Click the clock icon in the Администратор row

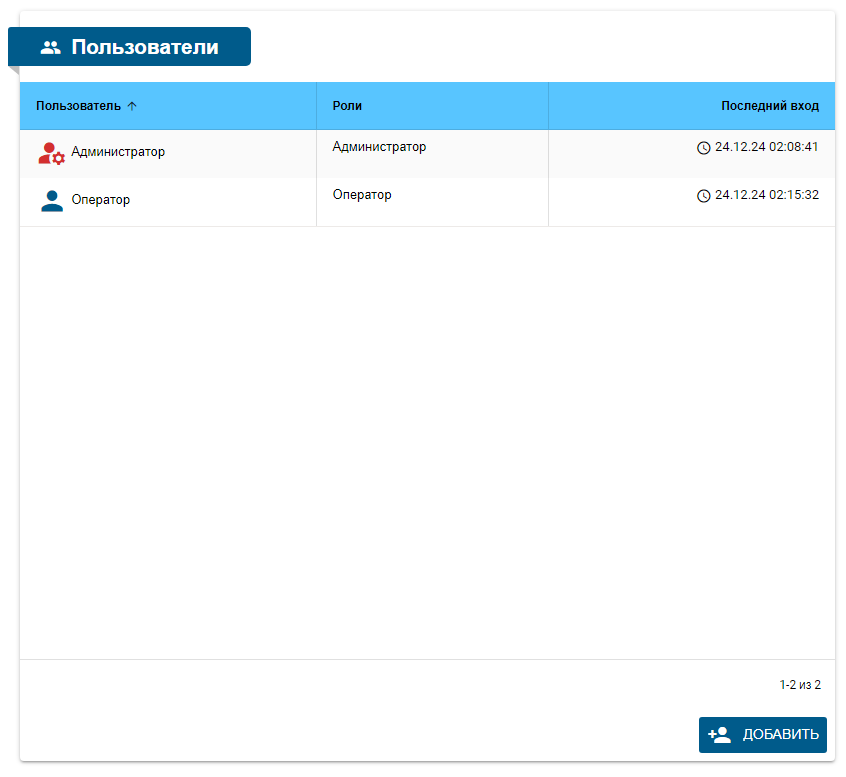tap(703, 148)
